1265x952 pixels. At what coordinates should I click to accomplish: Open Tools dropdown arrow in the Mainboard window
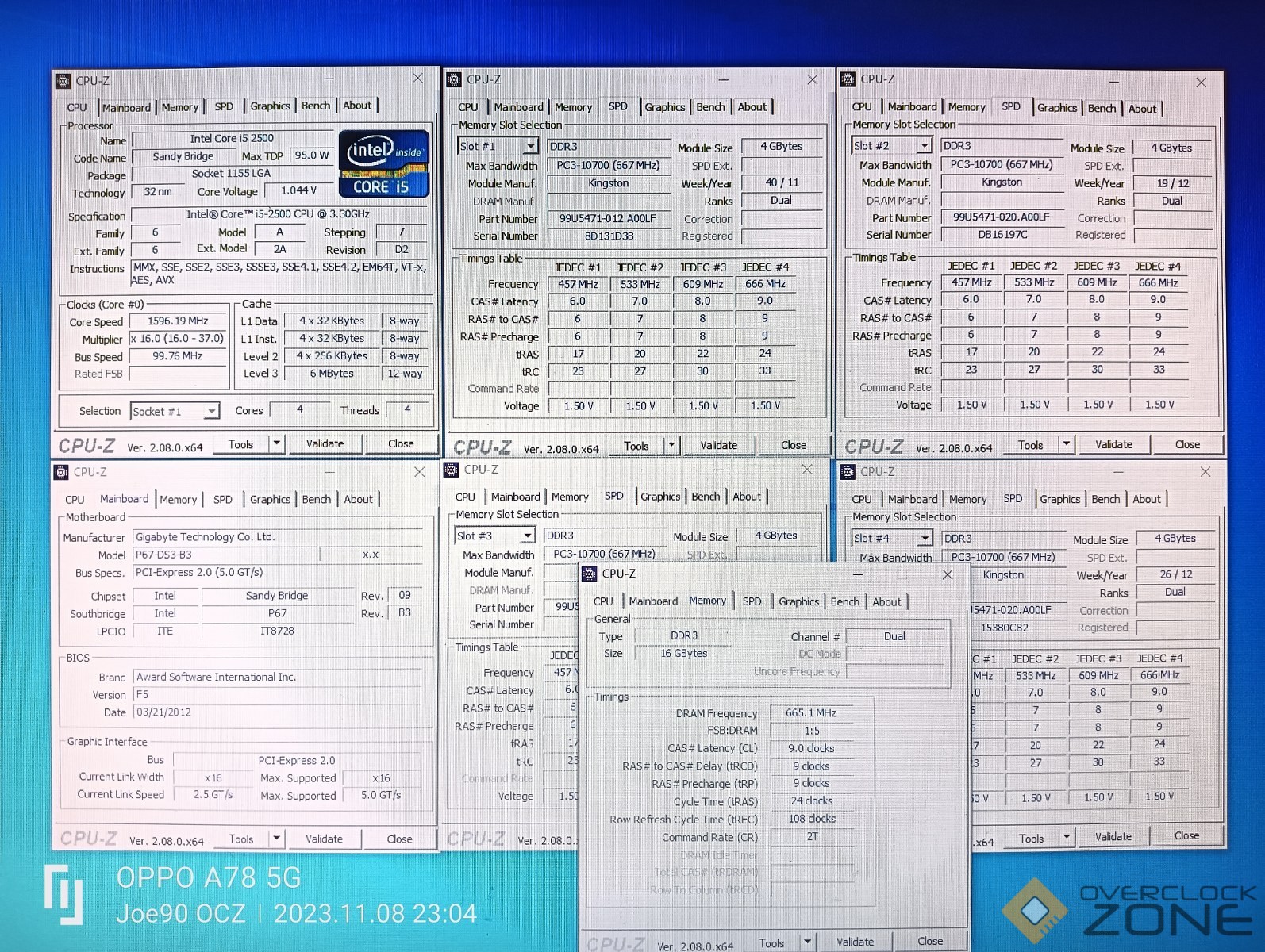coord(276,838)
